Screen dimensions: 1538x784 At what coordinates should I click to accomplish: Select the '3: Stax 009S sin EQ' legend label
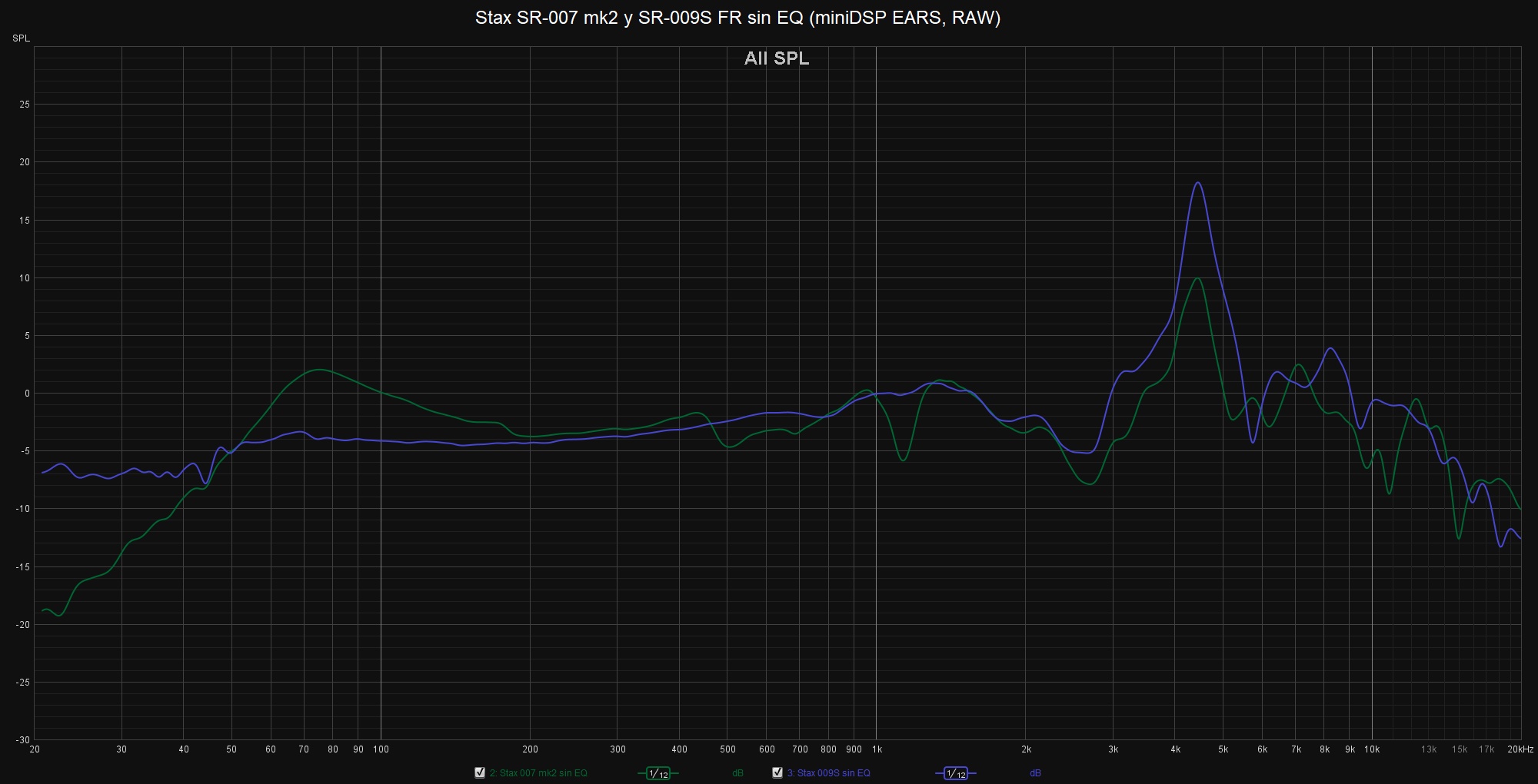[828, 773]
